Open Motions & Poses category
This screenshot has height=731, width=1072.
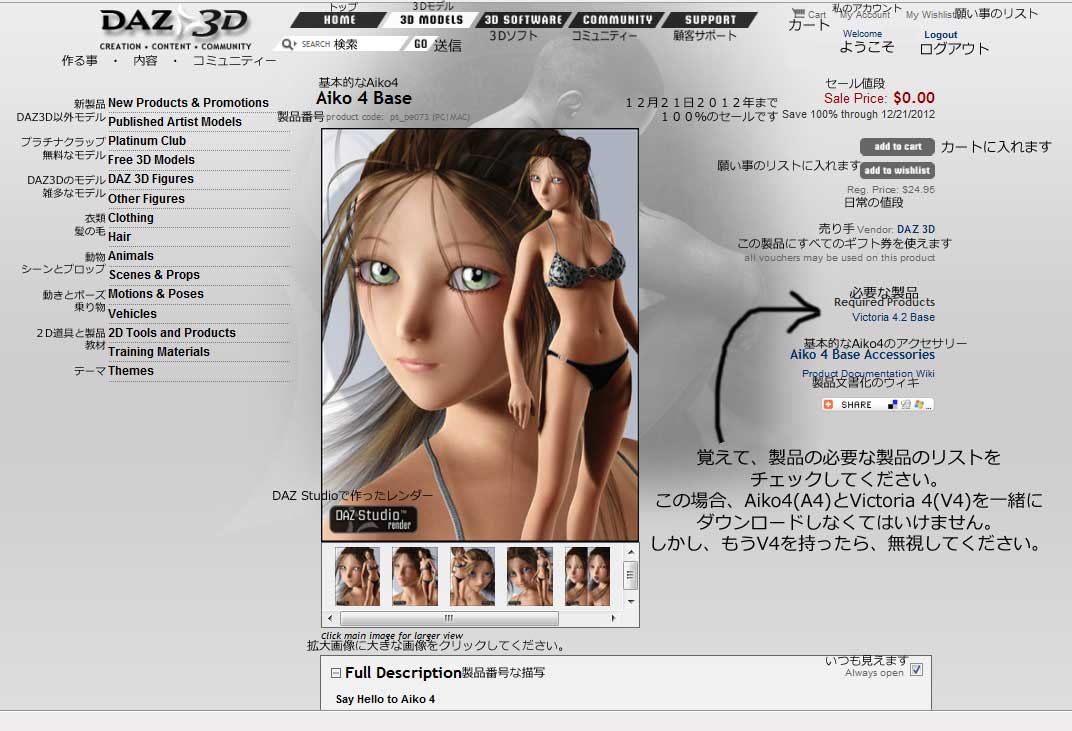point(156,294)
